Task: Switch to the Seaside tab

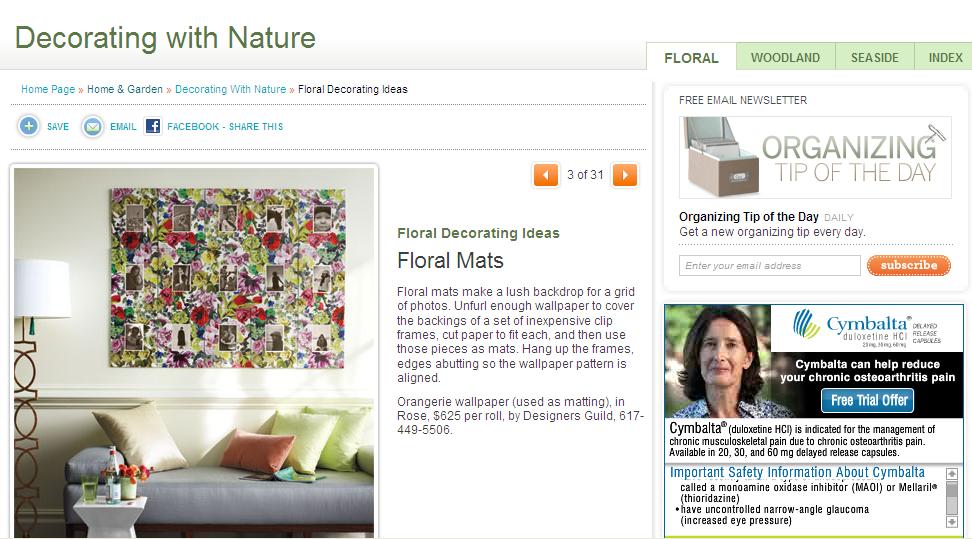Action: tap(875, 58)
